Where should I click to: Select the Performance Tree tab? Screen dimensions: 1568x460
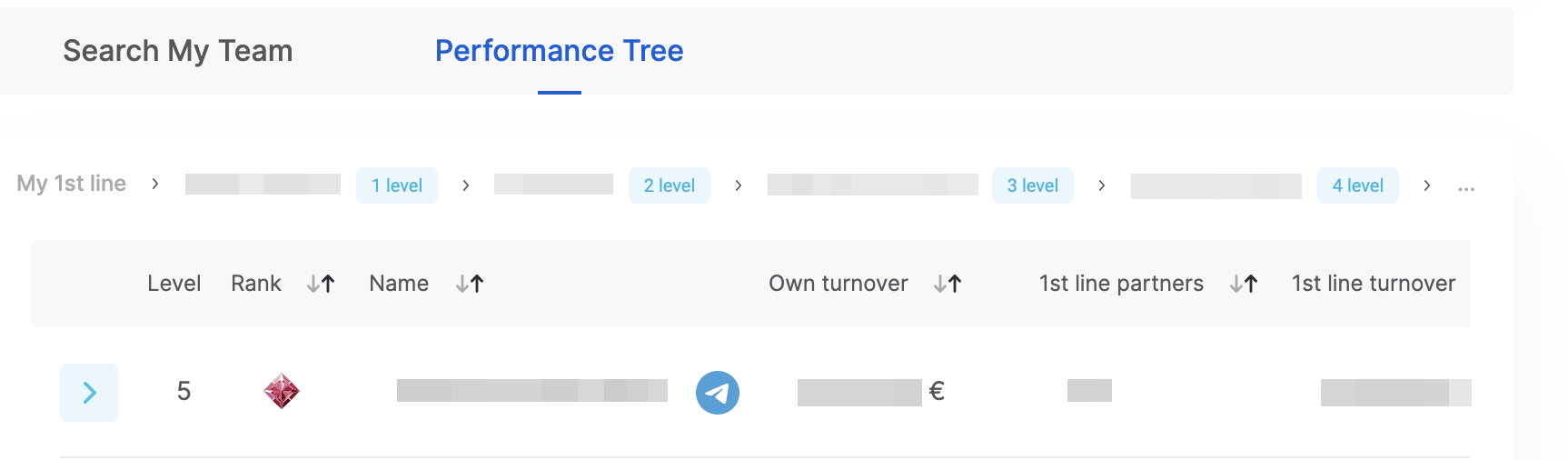click(x=559, y=51)
